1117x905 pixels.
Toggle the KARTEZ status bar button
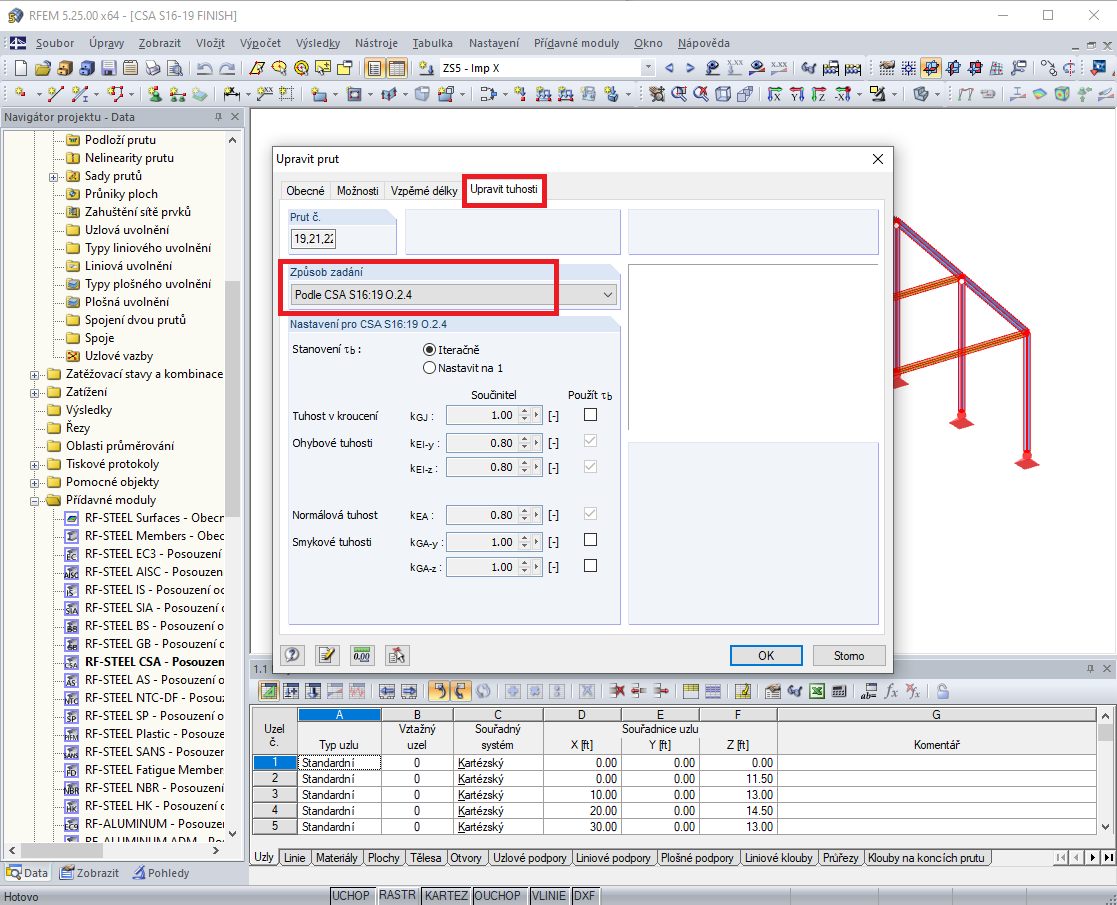pyautogui.click(x=446, y=896)
